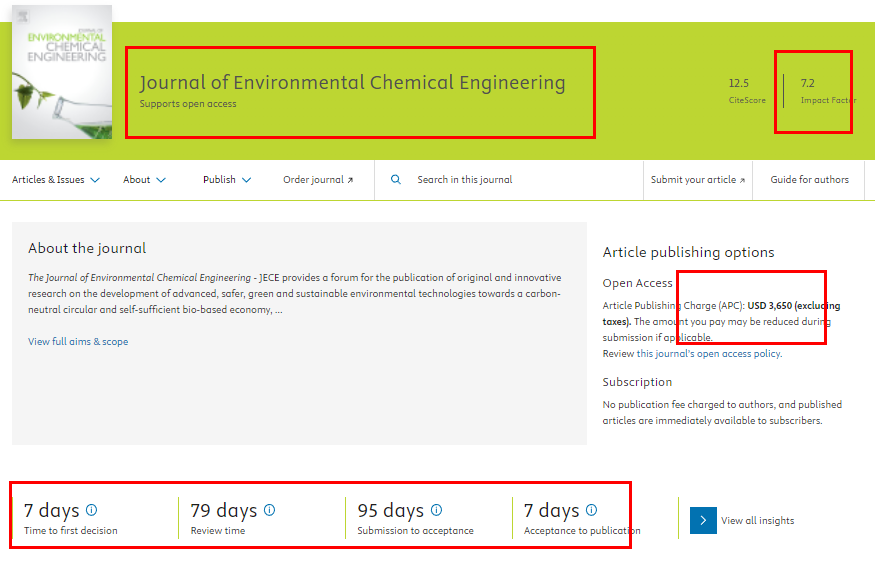Click the 12.5 CiteScore metric
Screen dimensions: 875x563
click(x=747, y=90)
